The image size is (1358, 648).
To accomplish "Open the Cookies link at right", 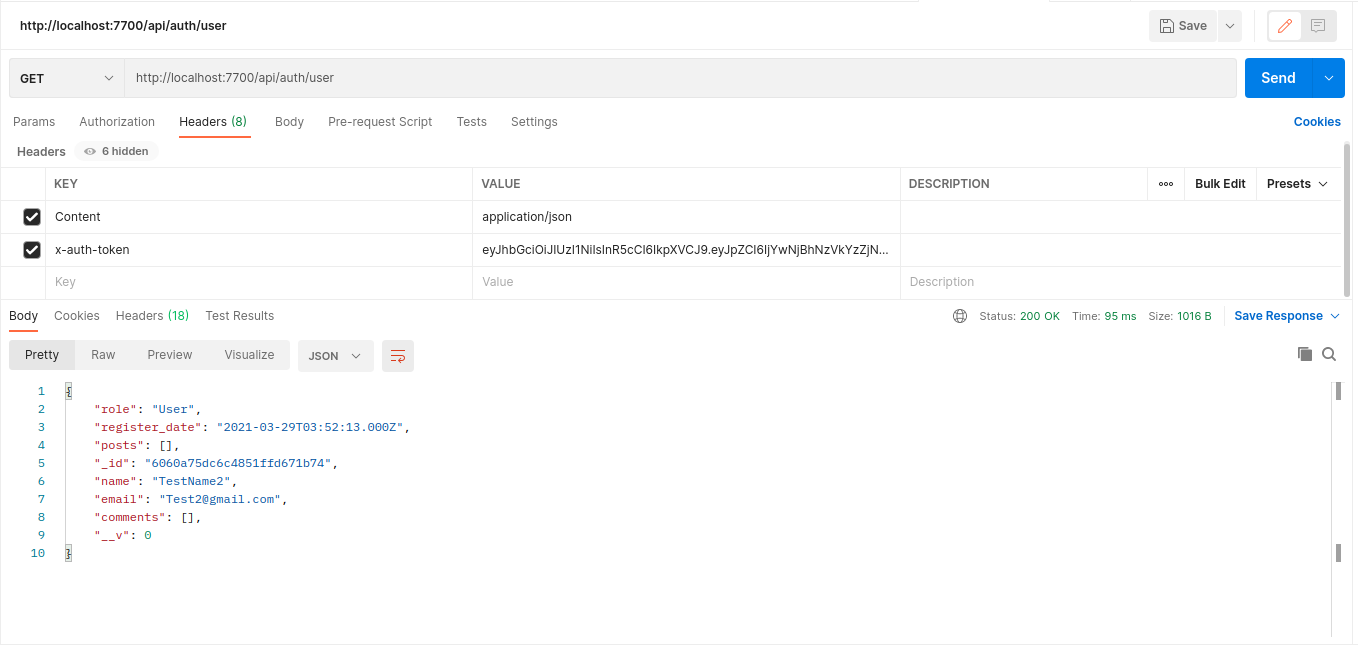I will click(1317, 122).
